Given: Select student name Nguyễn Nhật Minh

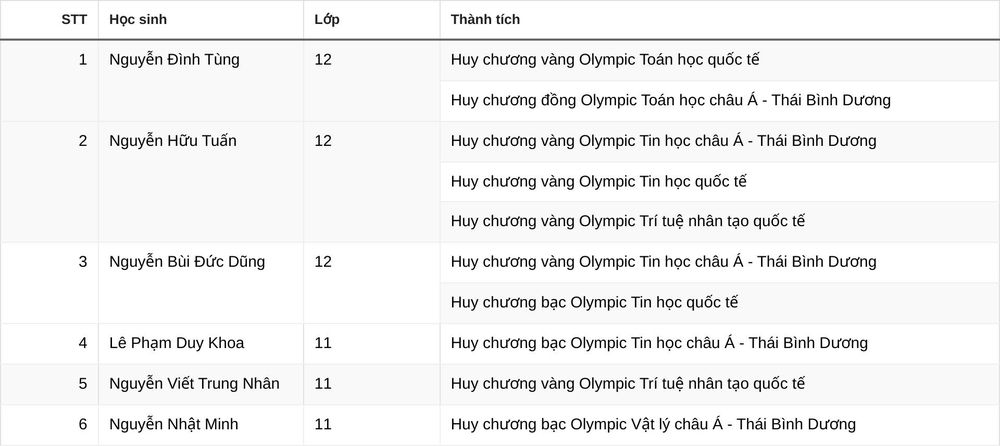Looking at the screenshot, I should 173,424.
